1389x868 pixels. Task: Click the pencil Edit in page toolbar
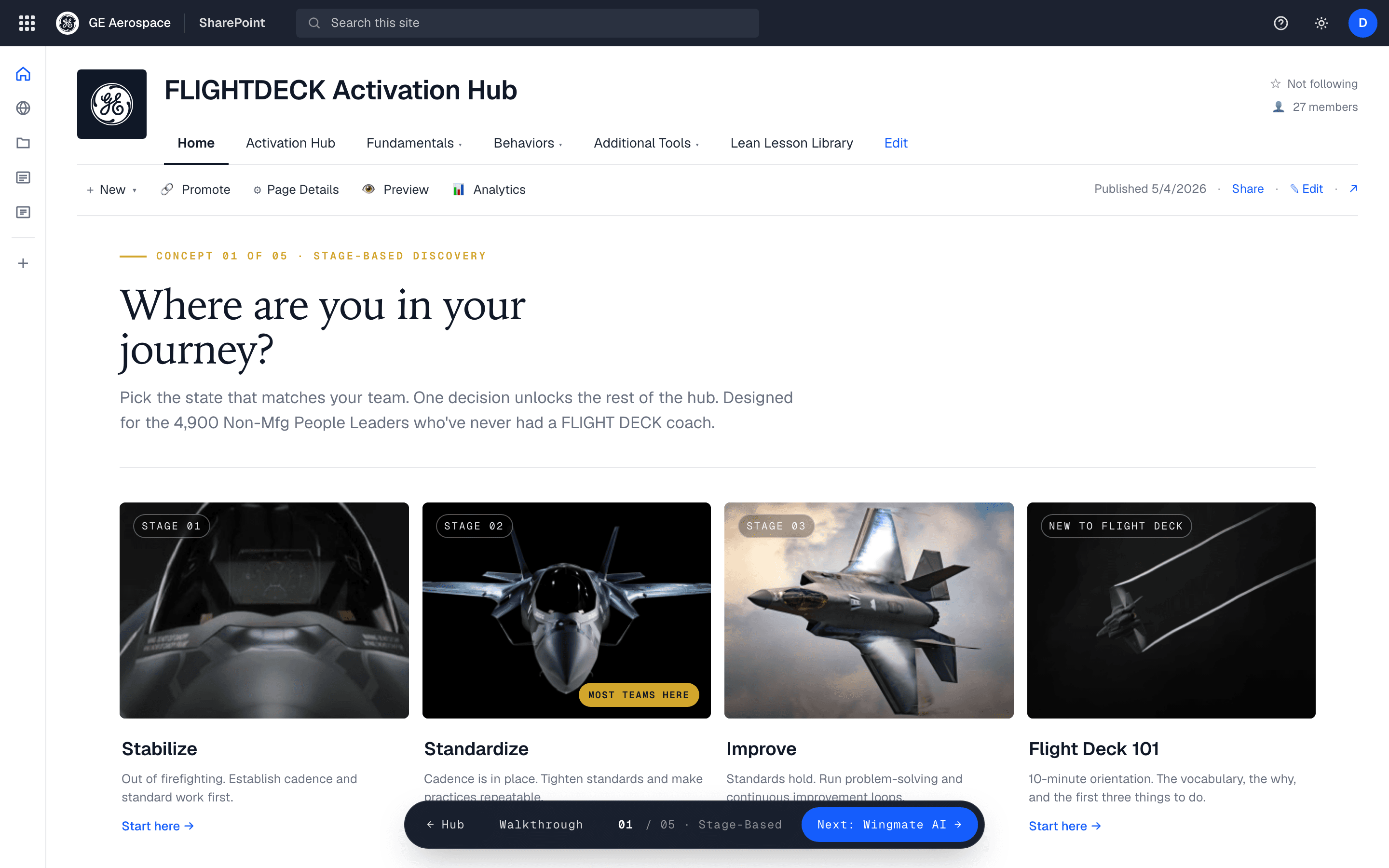click(x=1307, y=189)
